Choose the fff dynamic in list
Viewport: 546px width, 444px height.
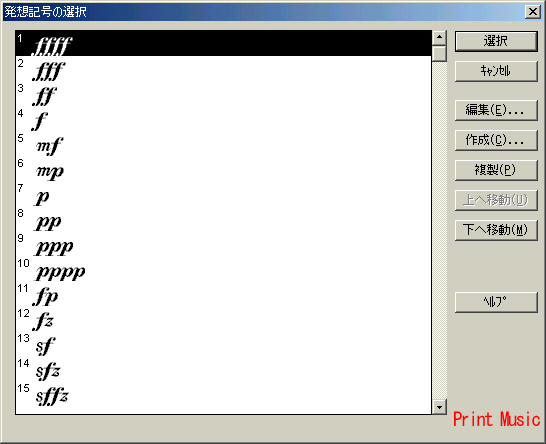pyautogui.click(x=223, y=69)
